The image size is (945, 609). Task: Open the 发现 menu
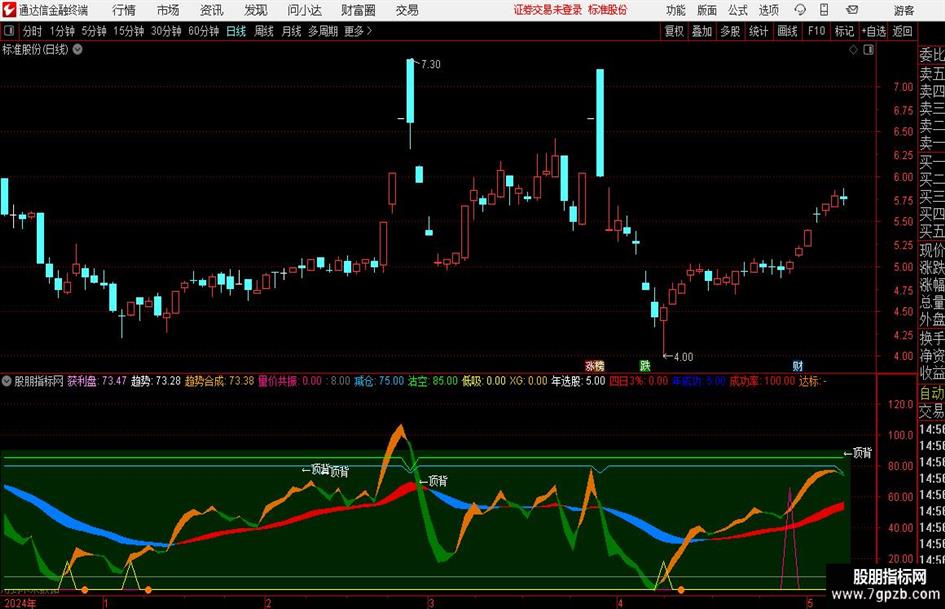coord(256,10)
